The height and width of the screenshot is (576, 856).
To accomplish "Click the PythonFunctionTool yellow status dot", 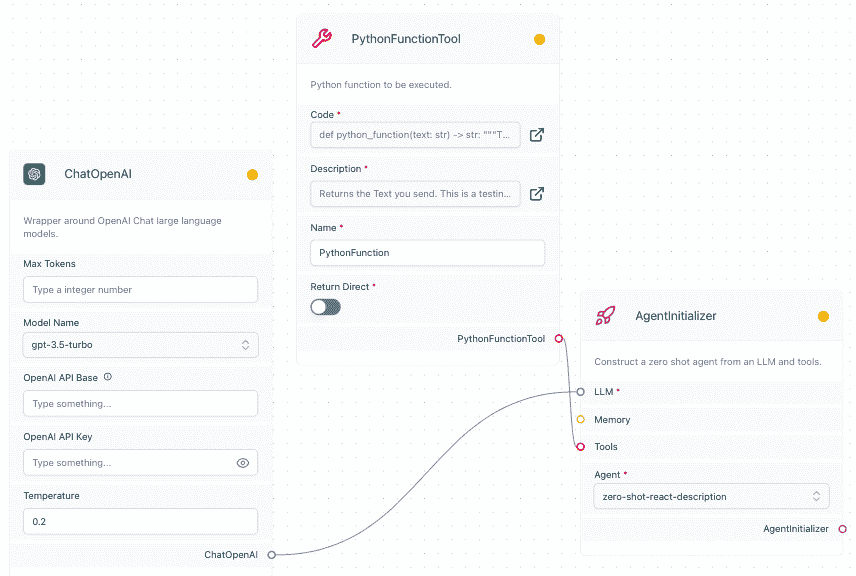I will point(539,39).
